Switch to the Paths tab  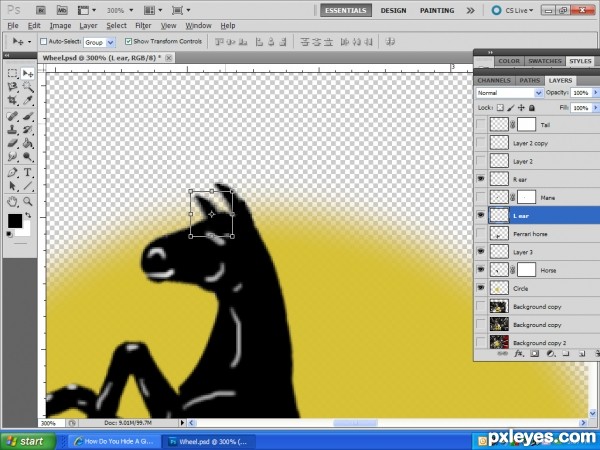[x=530, y=80]
